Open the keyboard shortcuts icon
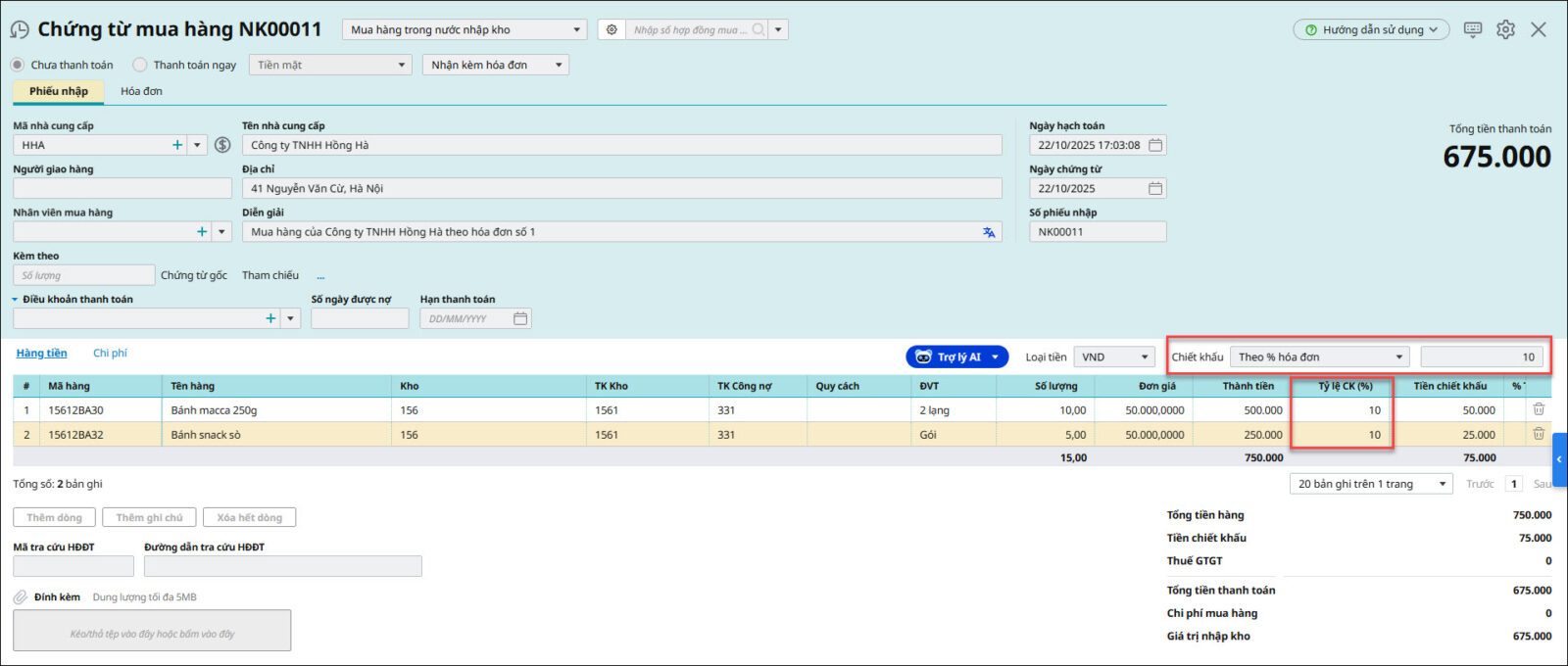The height and width of the screenshot is (666, 1568). click(x=1472, y=29)
